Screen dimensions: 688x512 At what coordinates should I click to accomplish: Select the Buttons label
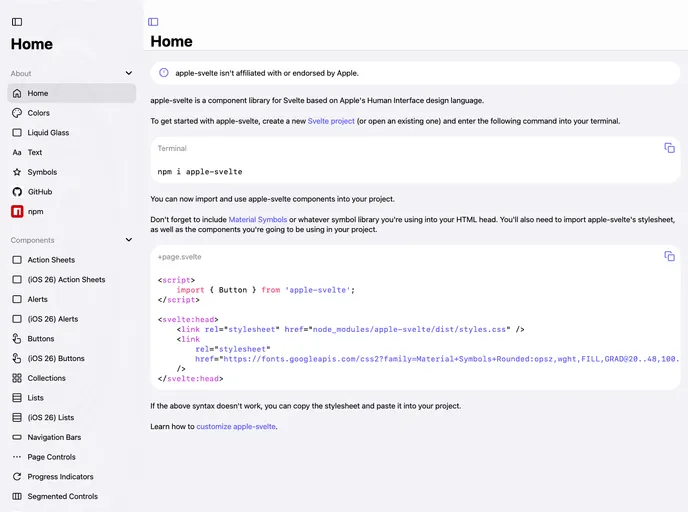point(41,339)
